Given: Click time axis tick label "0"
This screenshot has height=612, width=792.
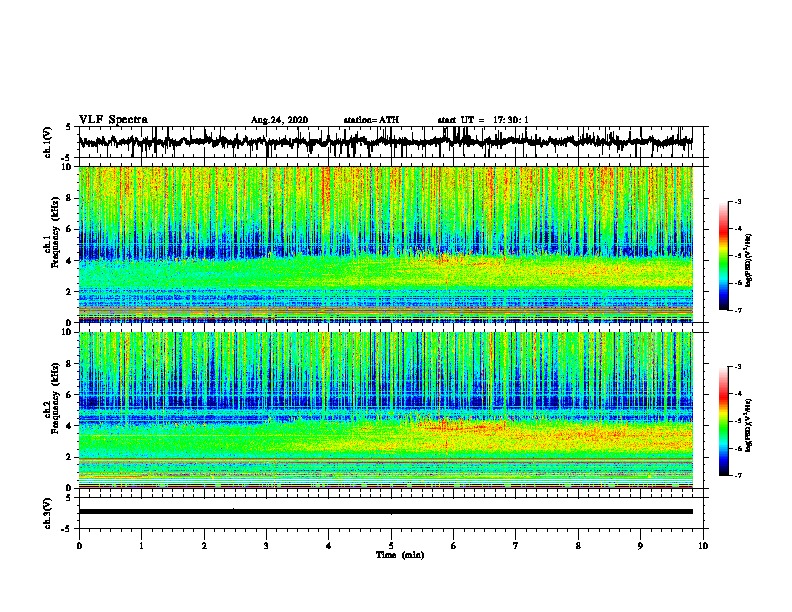Looking at the screenshot, I should (79, 546).
